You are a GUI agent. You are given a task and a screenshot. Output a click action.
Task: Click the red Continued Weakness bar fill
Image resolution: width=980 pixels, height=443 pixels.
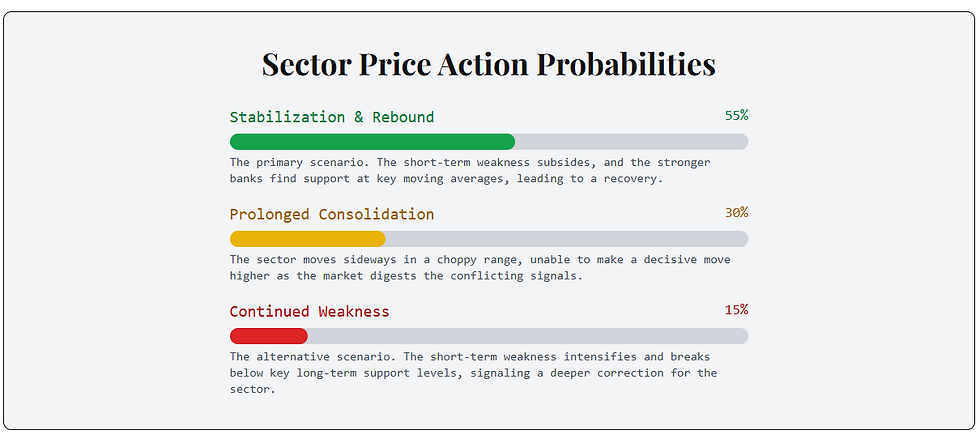point(269,336)
